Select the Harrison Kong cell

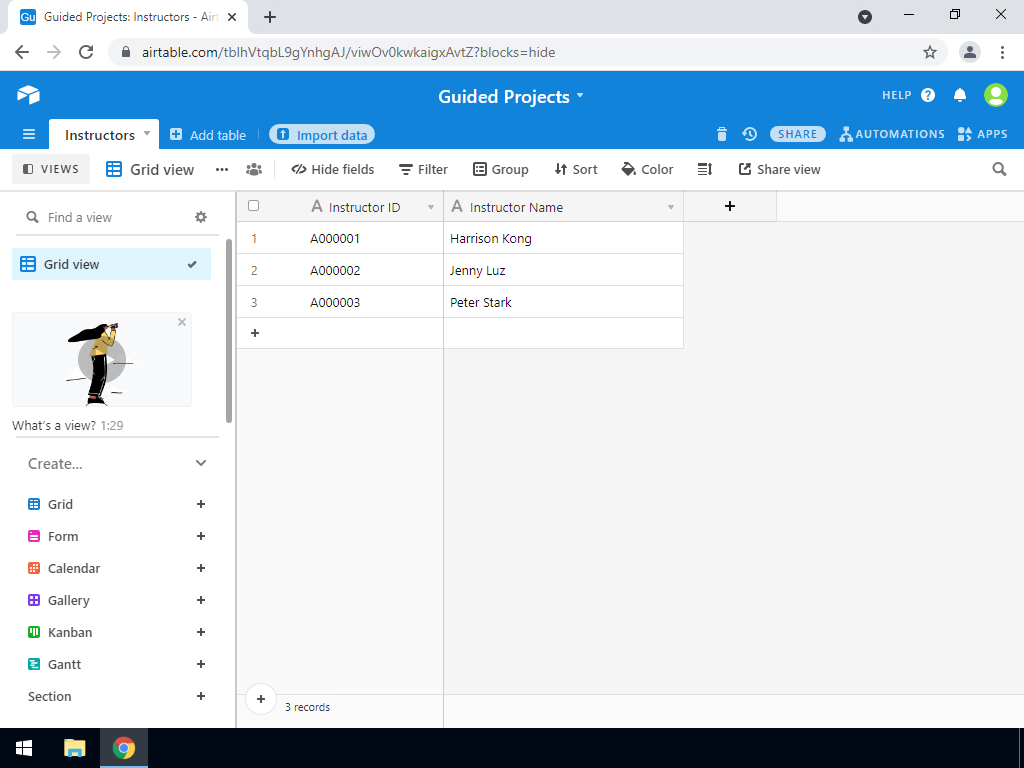pos(564,238)
